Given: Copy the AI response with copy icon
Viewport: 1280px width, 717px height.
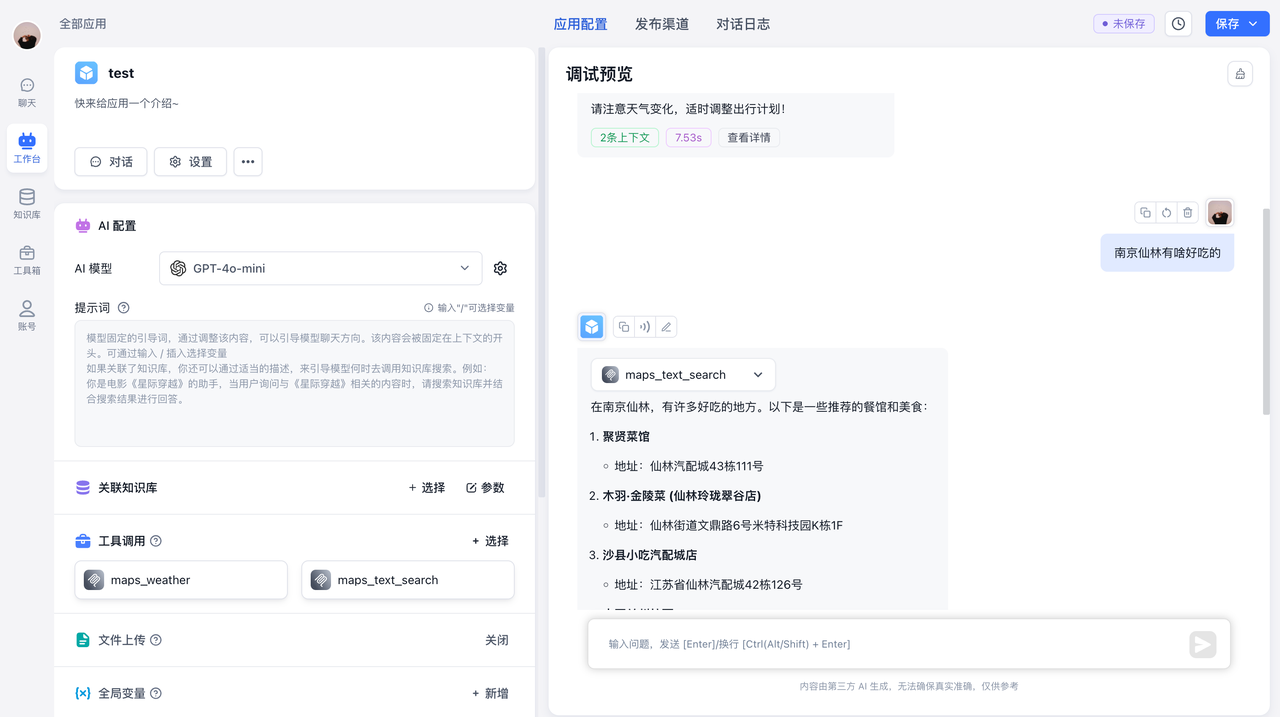Looking at the screenshot, I should pos(624,327).
